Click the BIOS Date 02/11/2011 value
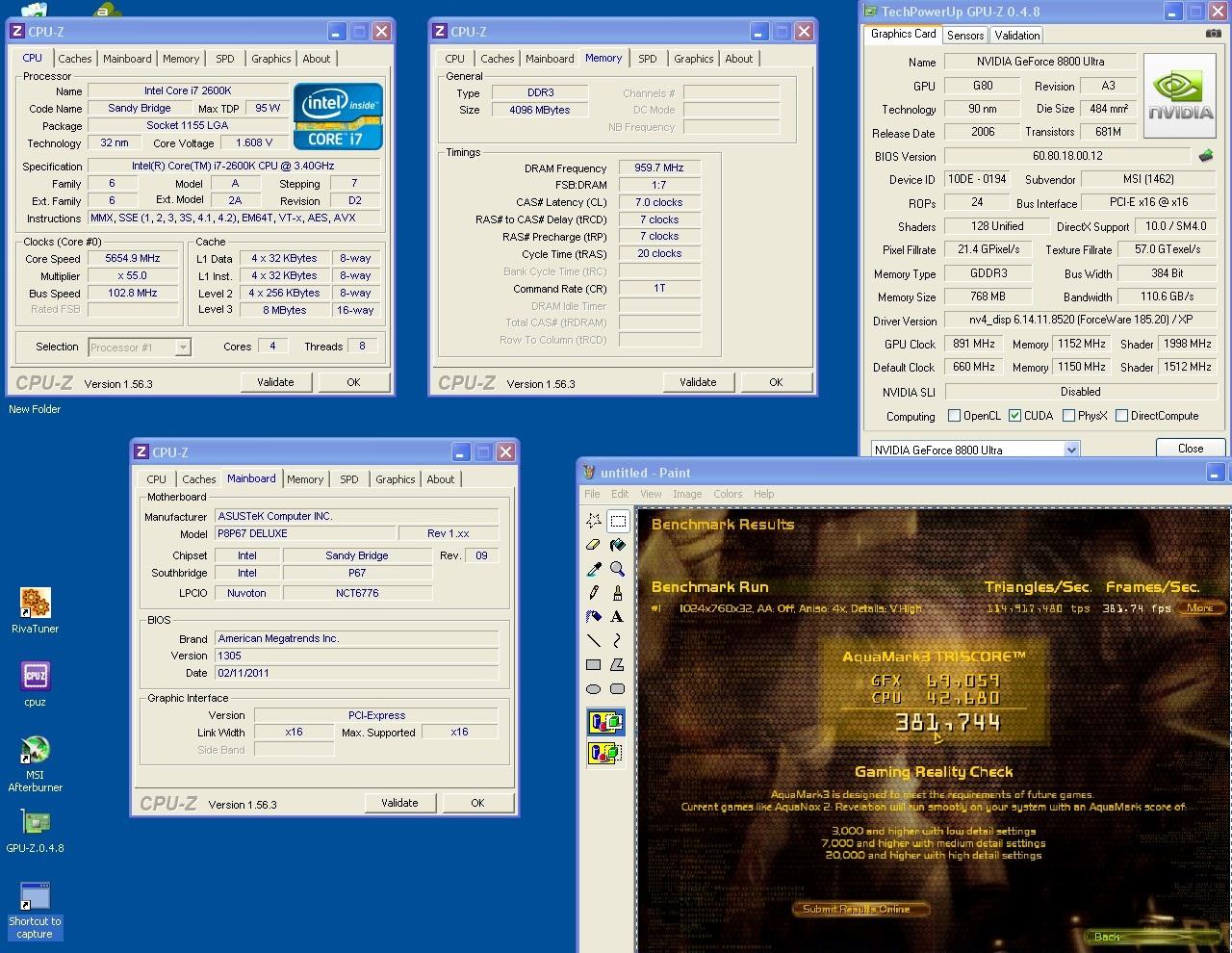This screenshot has height=953, width=1232. 357,673
